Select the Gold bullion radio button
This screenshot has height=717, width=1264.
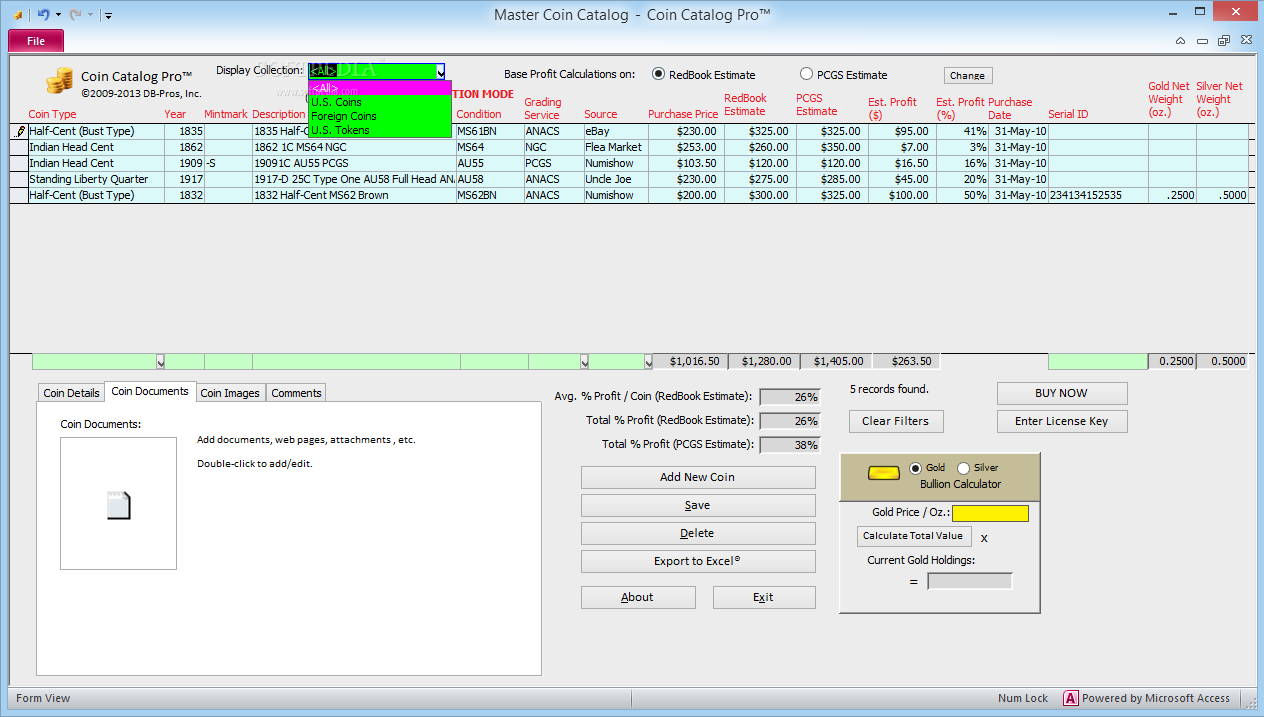coord(915,468)
